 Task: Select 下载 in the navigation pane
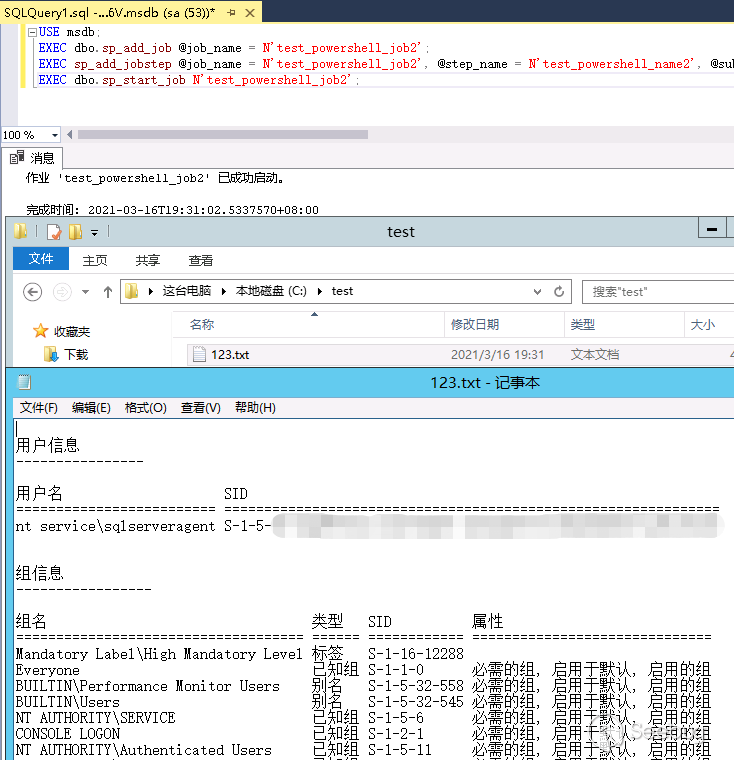pyautogui.click(x=77, y=355)
